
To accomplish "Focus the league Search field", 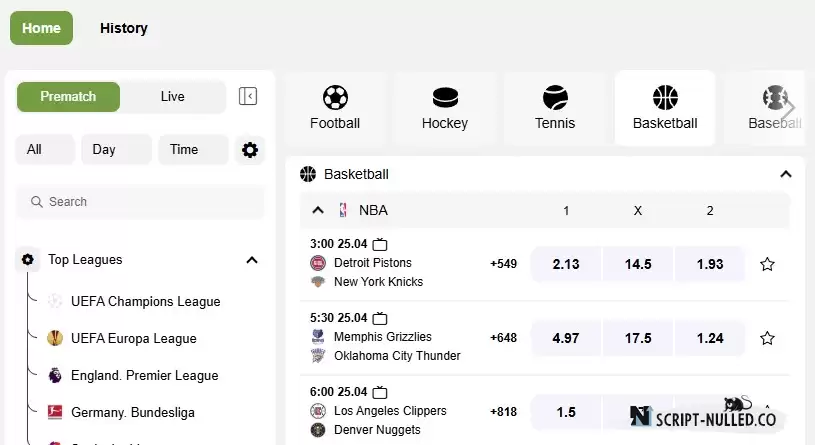I will (140, 202).
